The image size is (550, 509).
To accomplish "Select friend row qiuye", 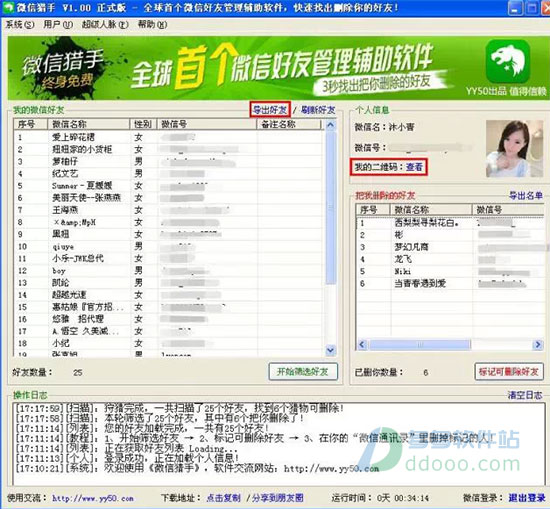I will click(x=168, y=246).
